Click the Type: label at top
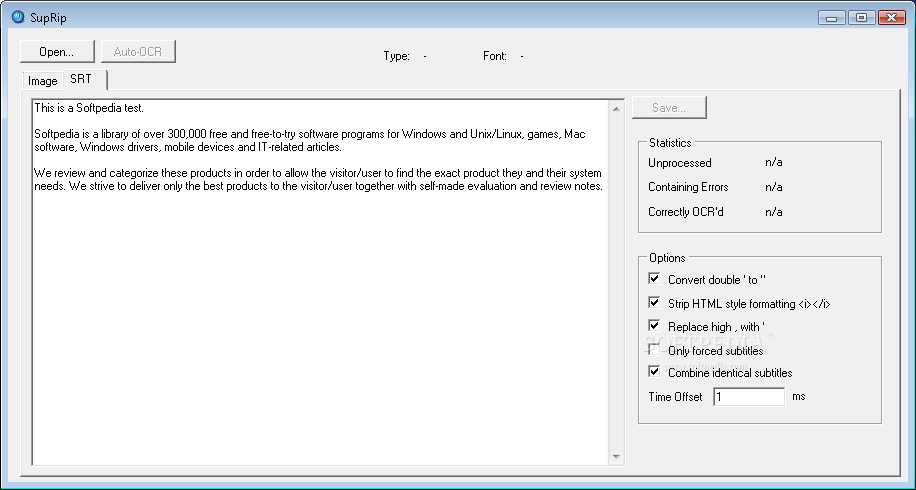Screen dimensions: 916x490 pyautogui.click(x=396, y=56)
